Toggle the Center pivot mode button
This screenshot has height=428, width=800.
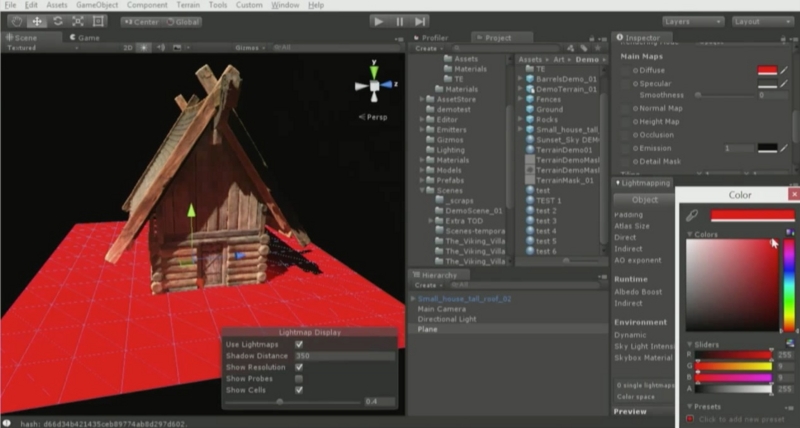coord(141,22)
